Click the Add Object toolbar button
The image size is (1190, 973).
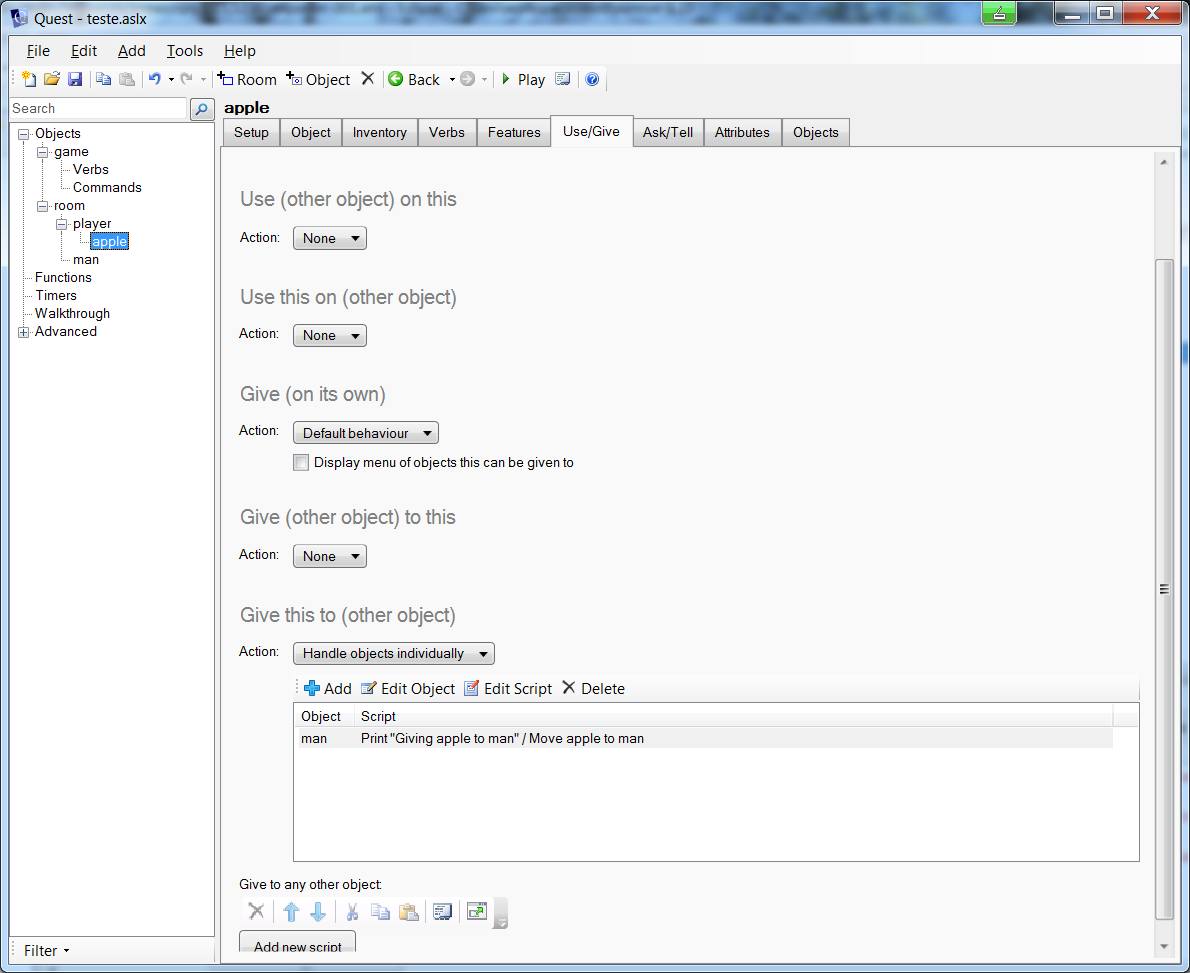pos(318,79)
